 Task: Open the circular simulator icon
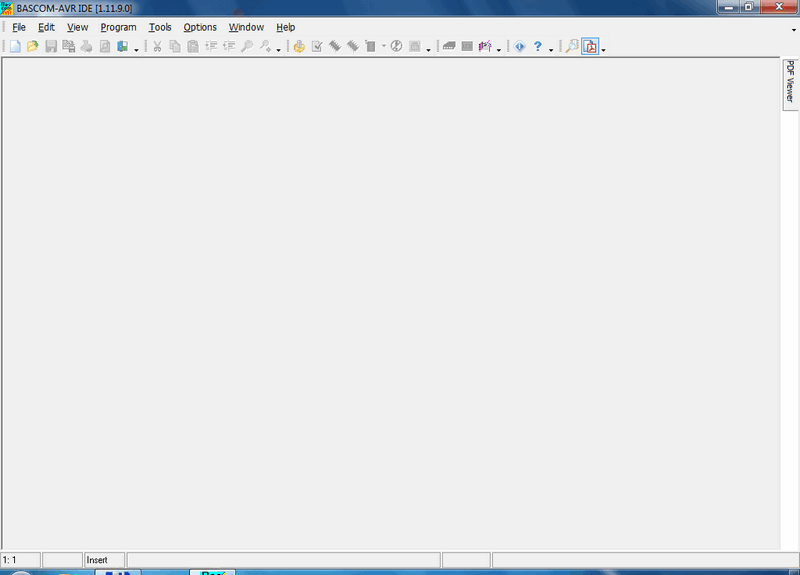click(x=396, y=46)
